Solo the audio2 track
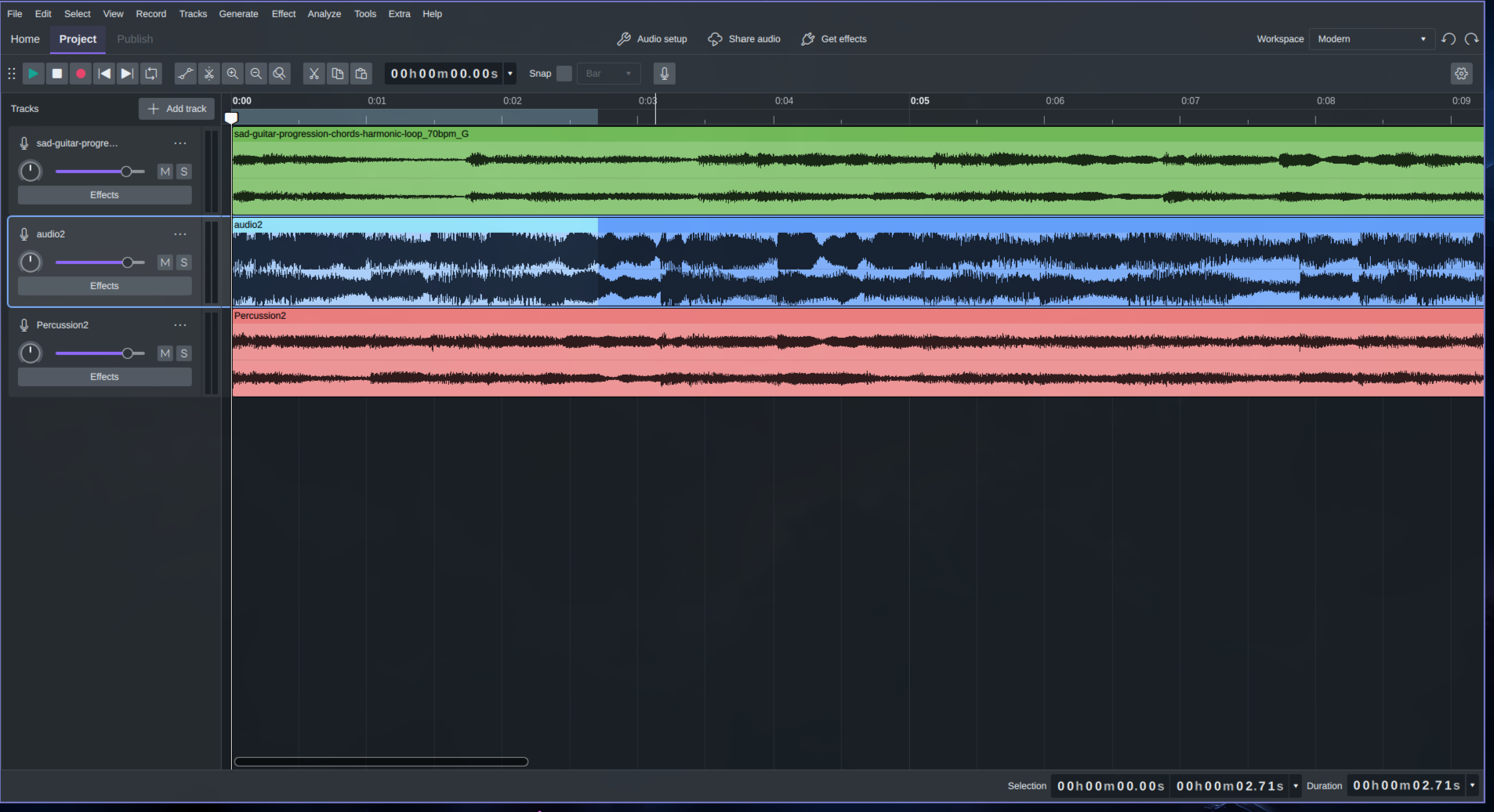The image size is (1494, 812). [184, 263]
